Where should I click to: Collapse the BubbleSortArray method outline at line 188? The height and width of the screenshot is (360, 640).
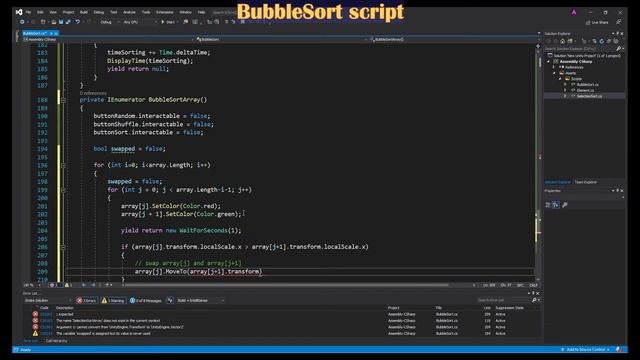pos(63,100)
